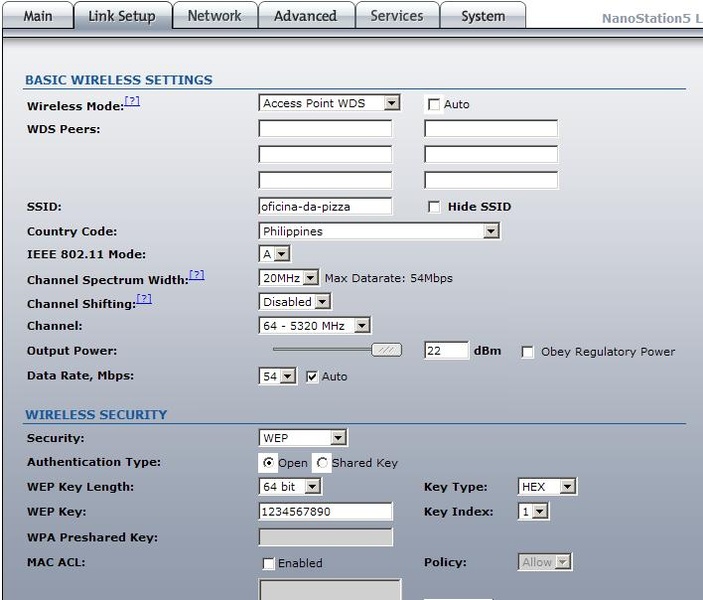Click second WDS Peers field, right column
The height and width of the screenshot is (600, 703).
tap(491, 154)
